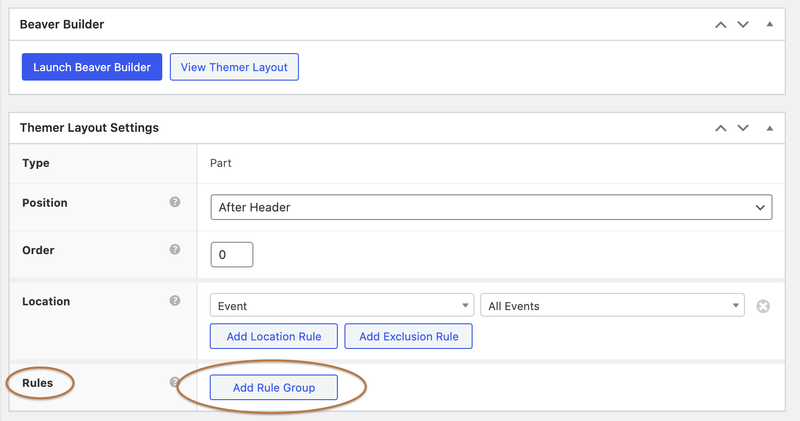800x421 pixels.
Task: Move Beaver Builder panel up
Action: 720,23
